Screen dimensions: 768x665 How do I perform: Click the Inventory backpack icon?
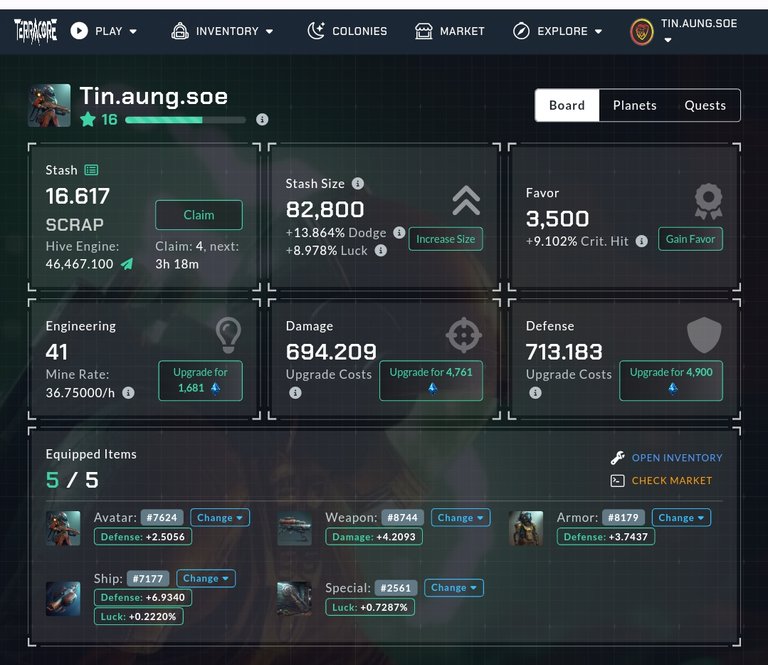click(180, 31)
